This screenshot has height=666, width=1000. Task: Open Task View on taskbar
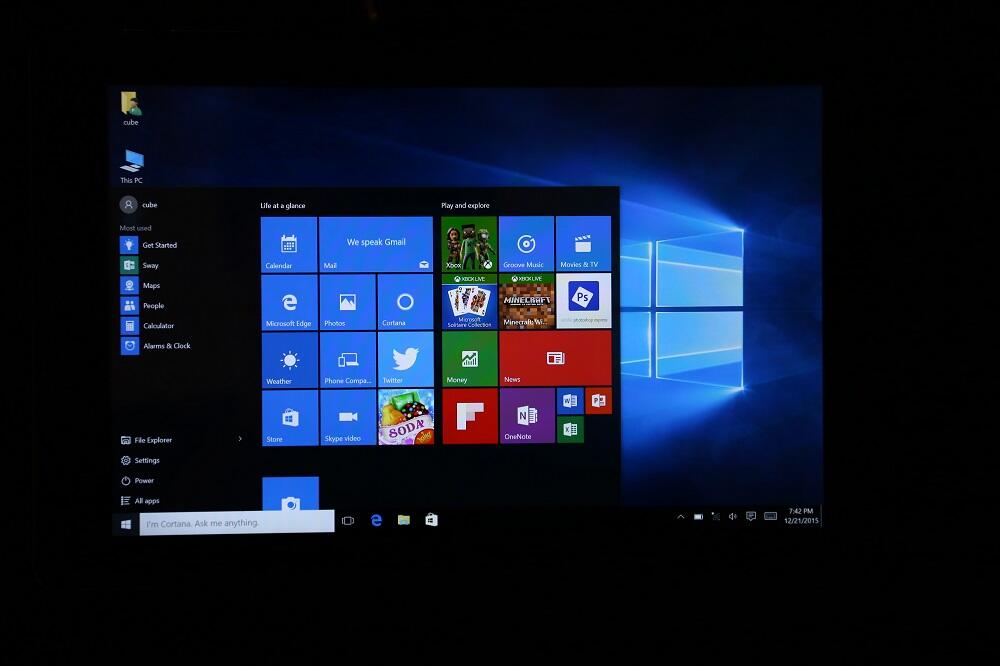[x=348, y=521]
